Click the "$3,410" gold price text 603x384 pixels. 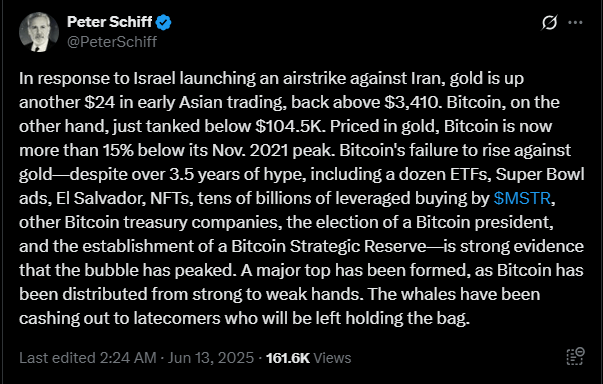click(x=413, y=102)
